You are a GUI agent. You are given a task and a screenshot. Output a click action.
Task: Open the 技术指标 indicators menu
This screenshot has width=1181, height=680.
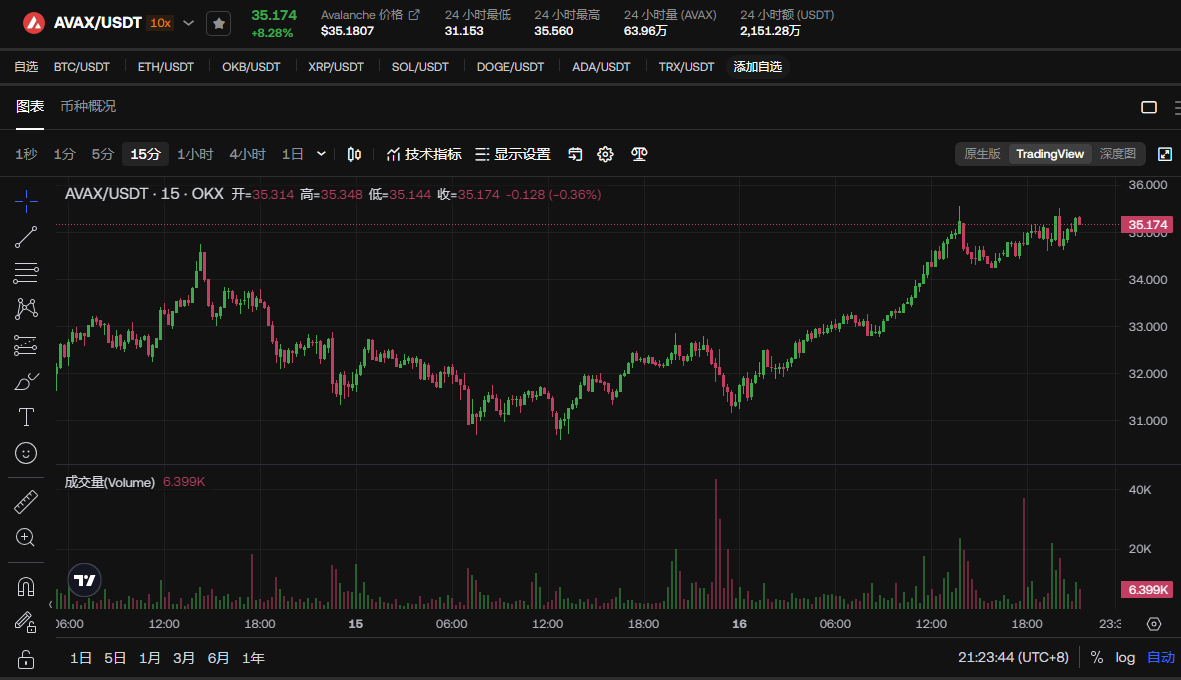tap(424, 154)
